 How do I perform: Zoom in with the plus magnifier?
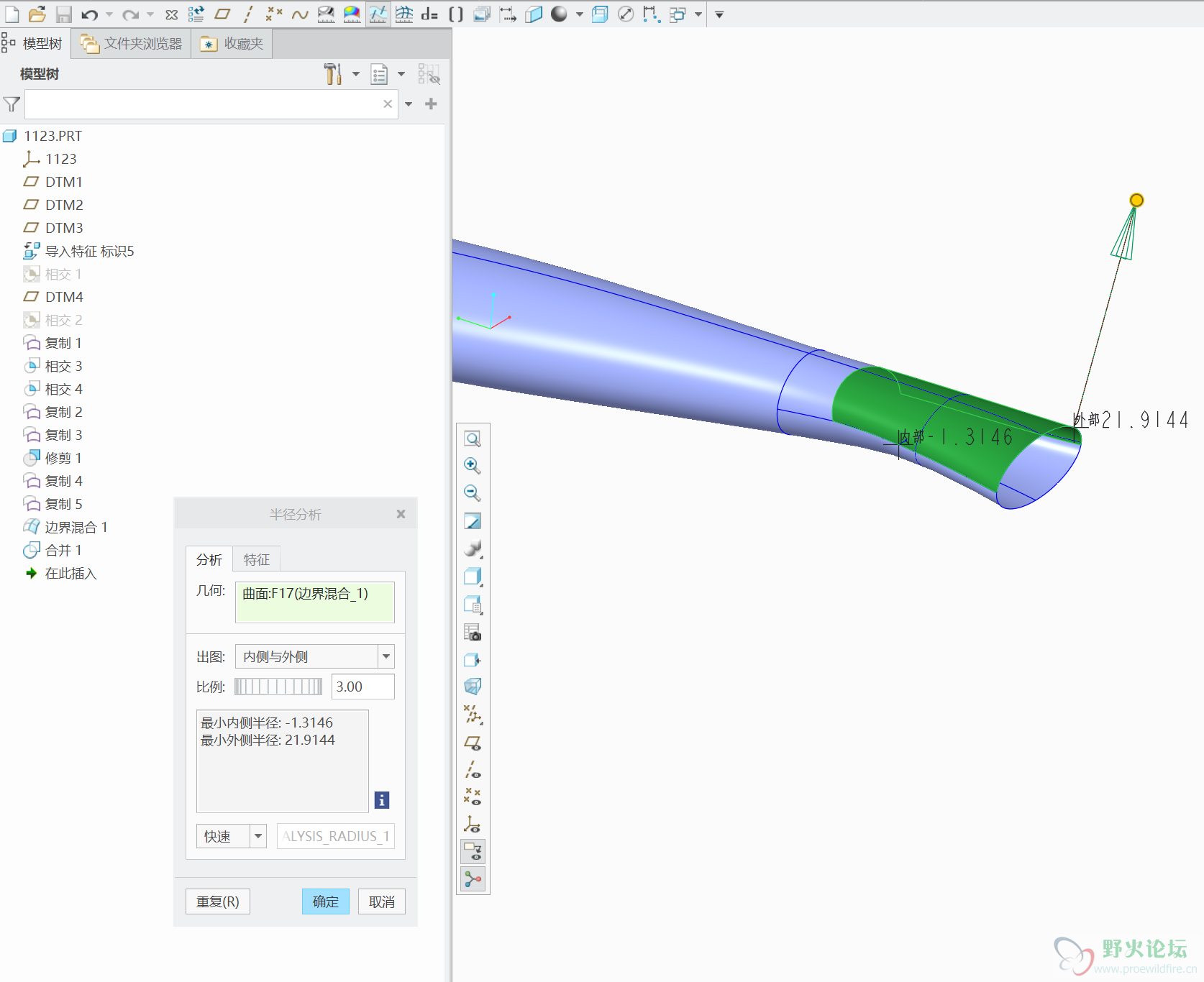[473, 466]
